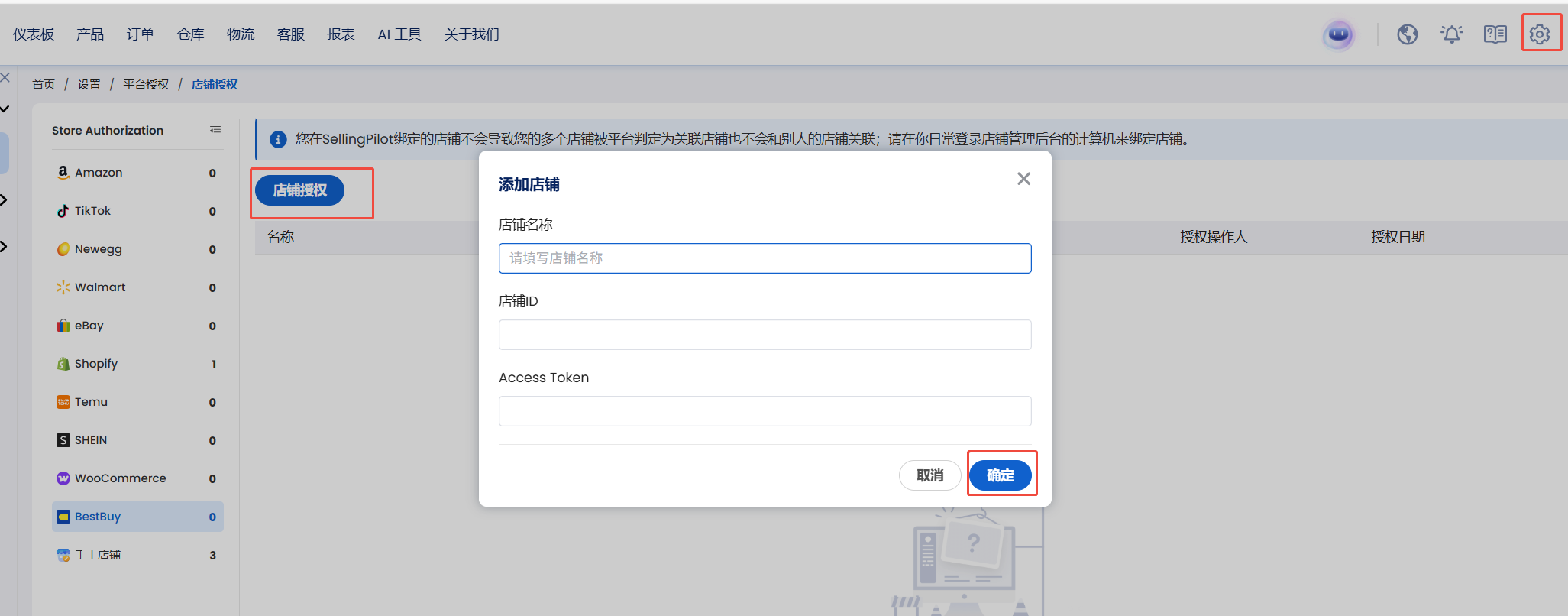
Task: Select Shopify in the platform list
Action: tap(137, 364)
